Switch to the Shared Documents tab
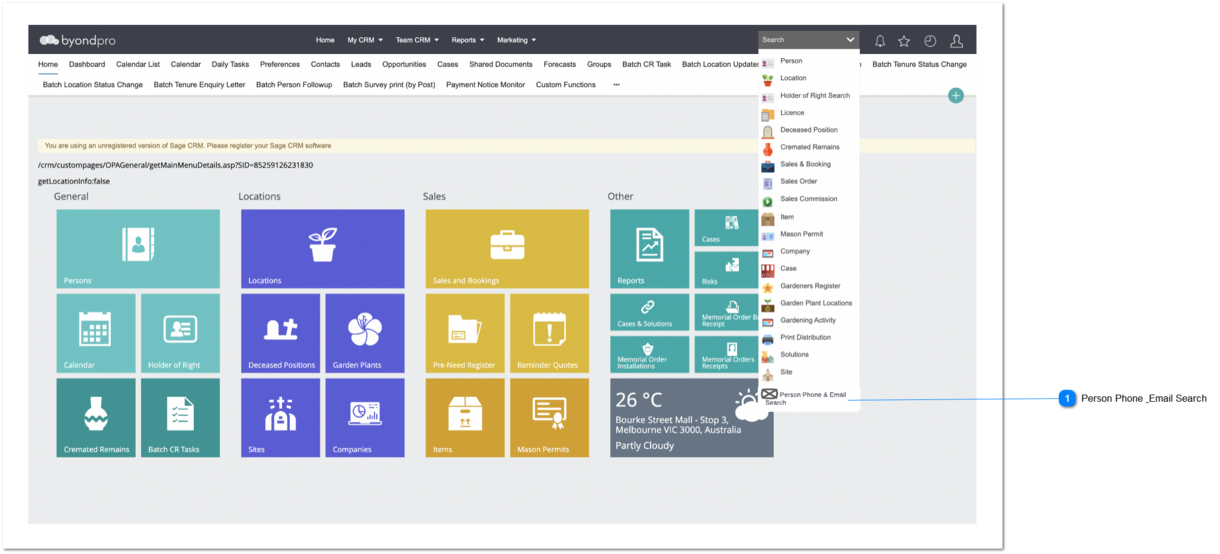This screenshot has height=554, width=1220. (x=501, y=64)
